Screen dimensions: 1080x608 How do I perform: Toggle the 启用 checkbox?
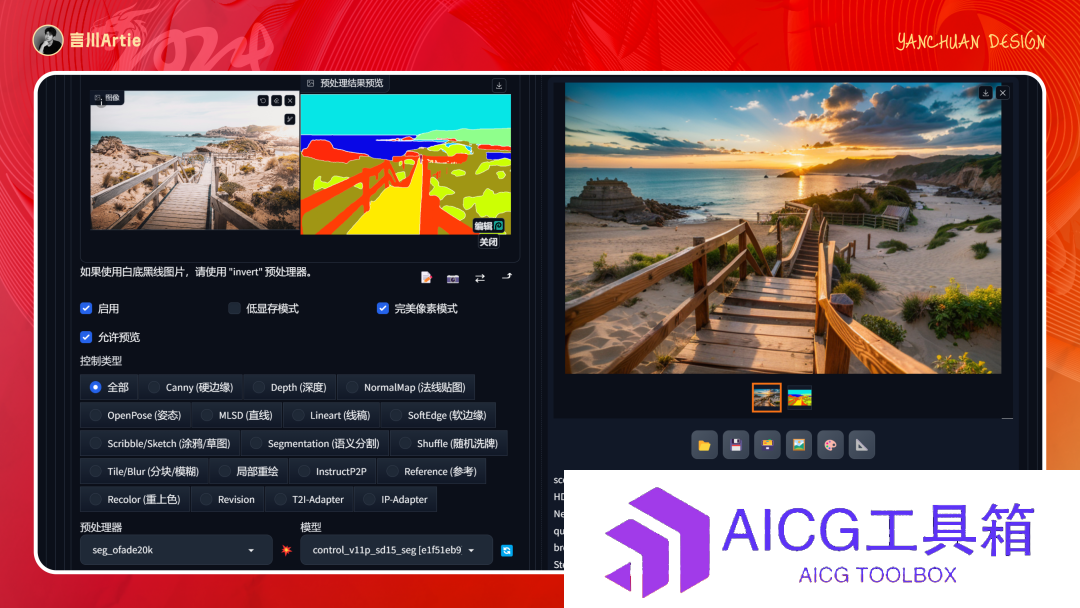[86, 308]
